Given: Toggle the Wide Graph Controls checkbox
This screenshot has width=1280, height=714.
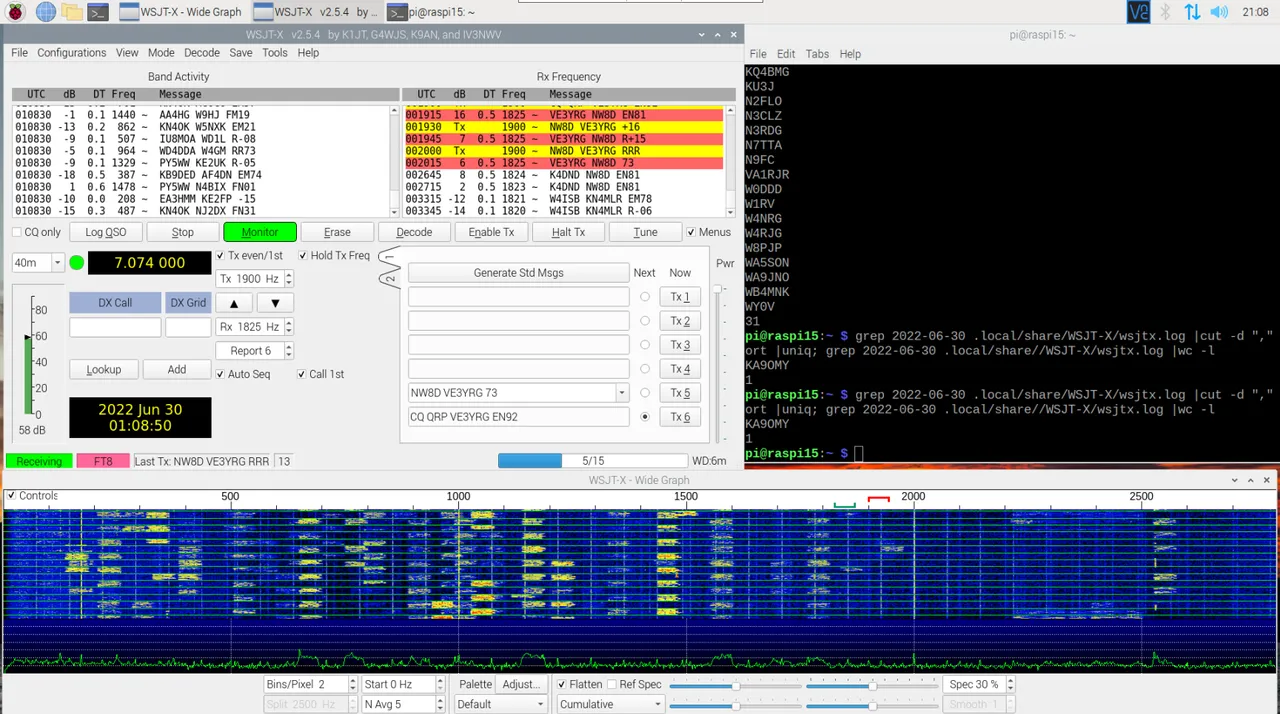Looking at the screenshot, I should pos(11,496).
